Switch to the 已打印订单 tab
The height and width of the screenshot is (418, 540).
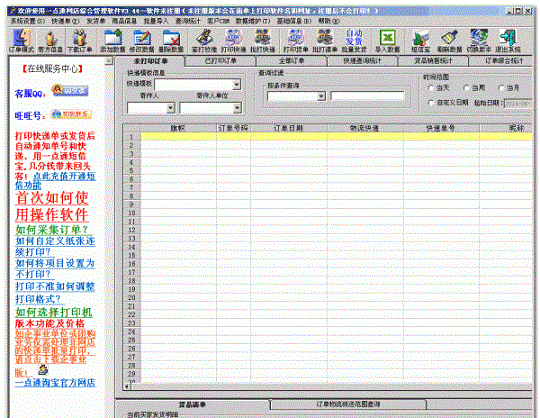(221, 61)
